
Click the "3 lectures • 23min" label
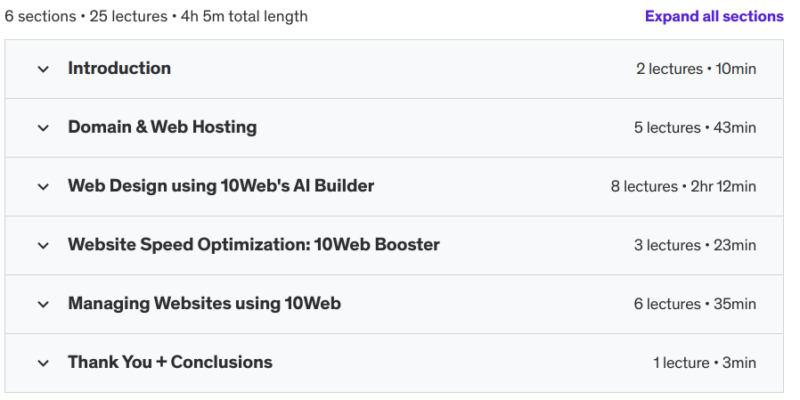point(695,245)
